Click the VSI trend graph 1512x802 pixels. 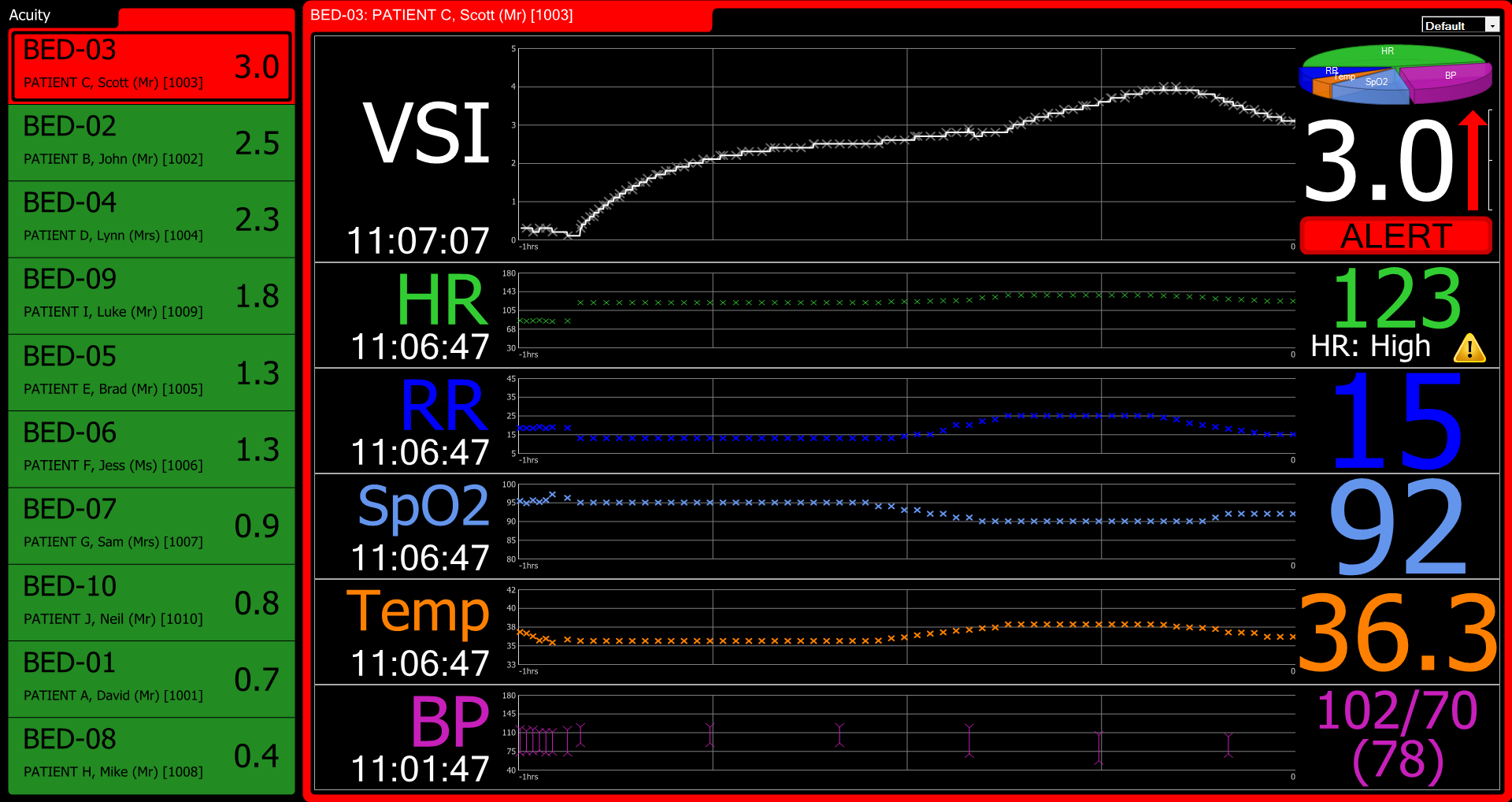tap(906, 144)
